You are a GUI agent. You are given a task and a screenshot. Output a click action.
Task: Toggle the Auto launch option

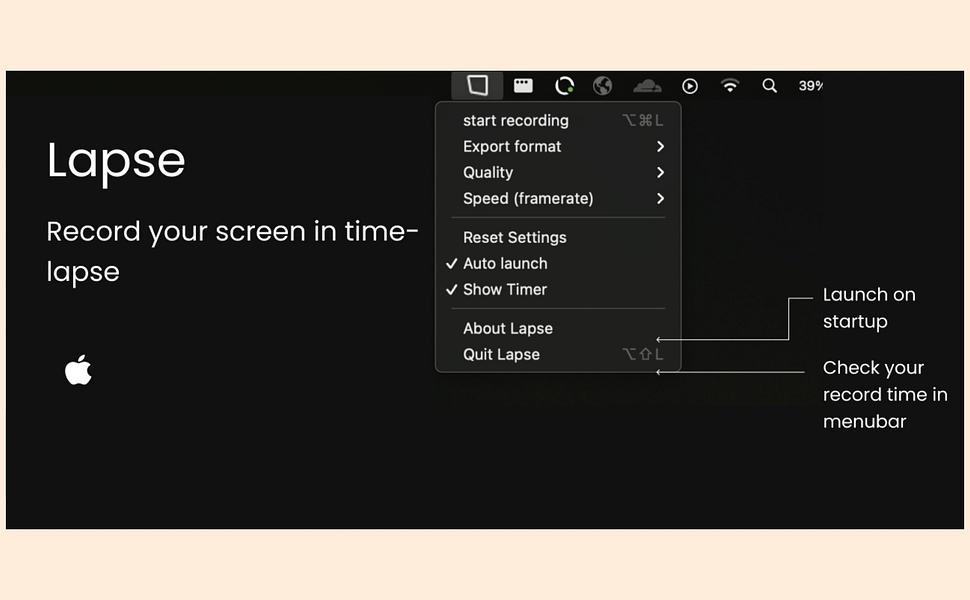[x=558, y=264]
